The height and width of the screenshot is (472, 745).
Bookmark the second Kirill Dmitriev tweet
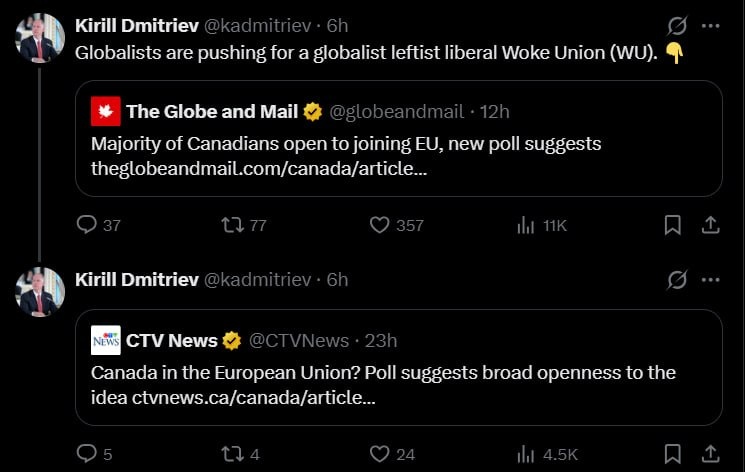point(673,454)
